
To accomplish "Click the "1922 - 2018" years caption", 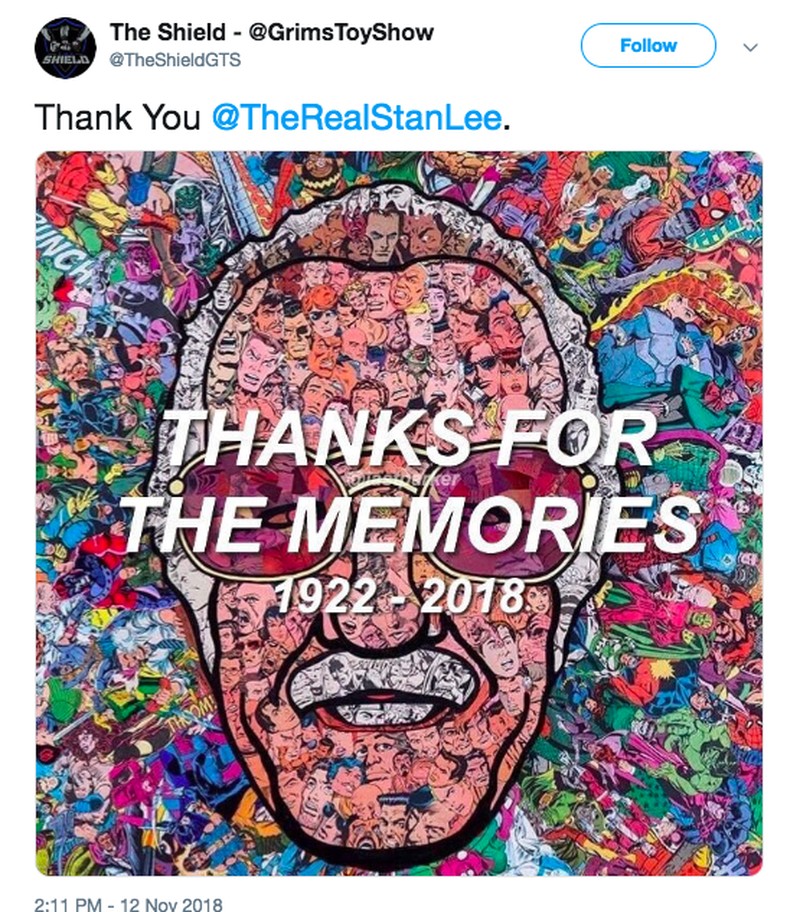I will (x=398, y=598).
